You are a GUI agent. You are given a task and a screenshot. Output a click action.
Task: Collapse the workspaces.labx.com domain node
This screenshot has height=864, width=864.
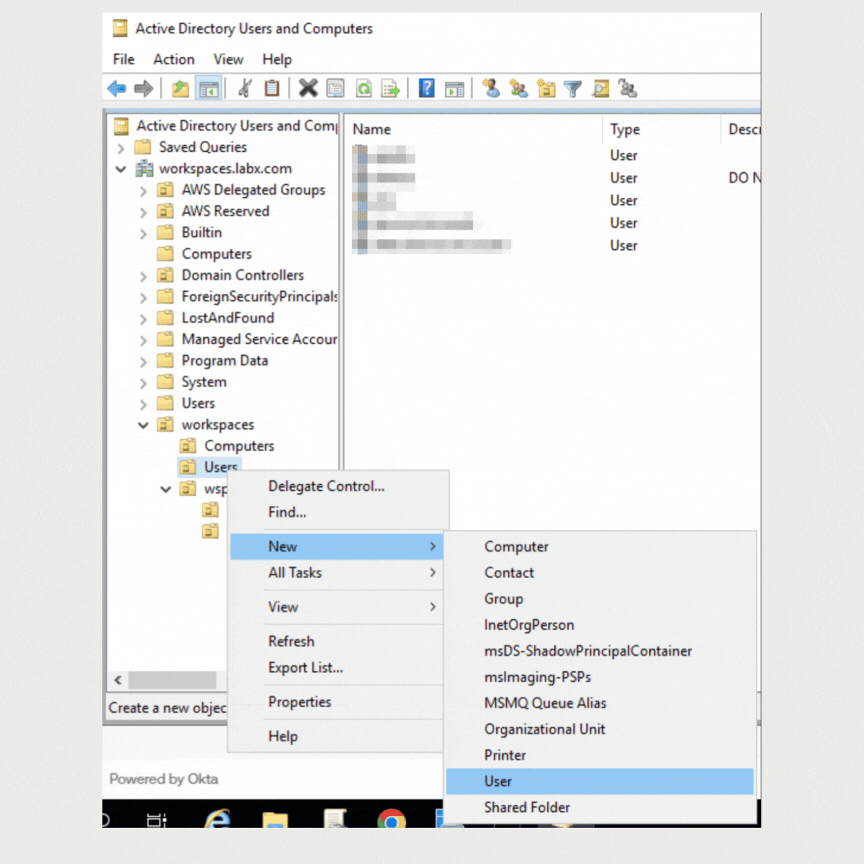pyautogui.click(x=121, y=169)
